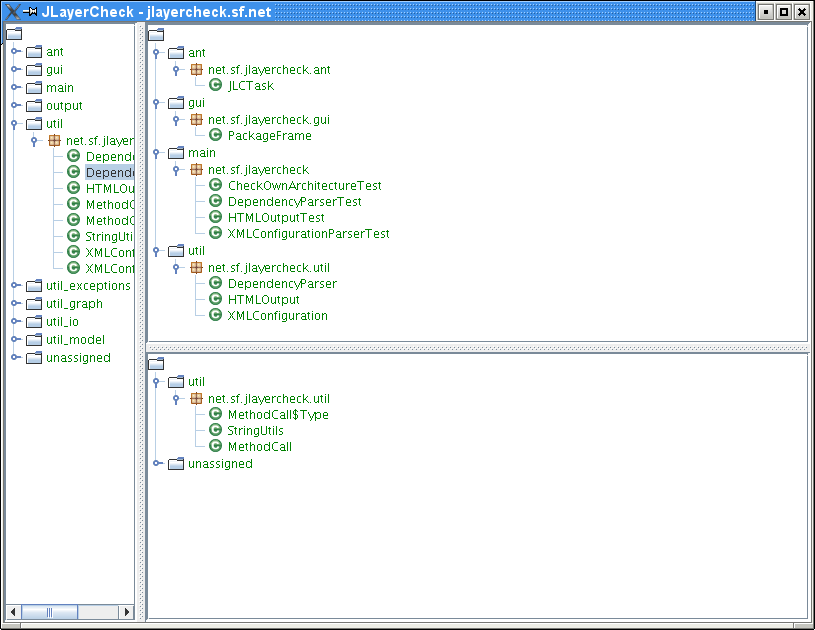
Task: Click the util folder icon in the top-right panel
Action: (x=176, y=251)
